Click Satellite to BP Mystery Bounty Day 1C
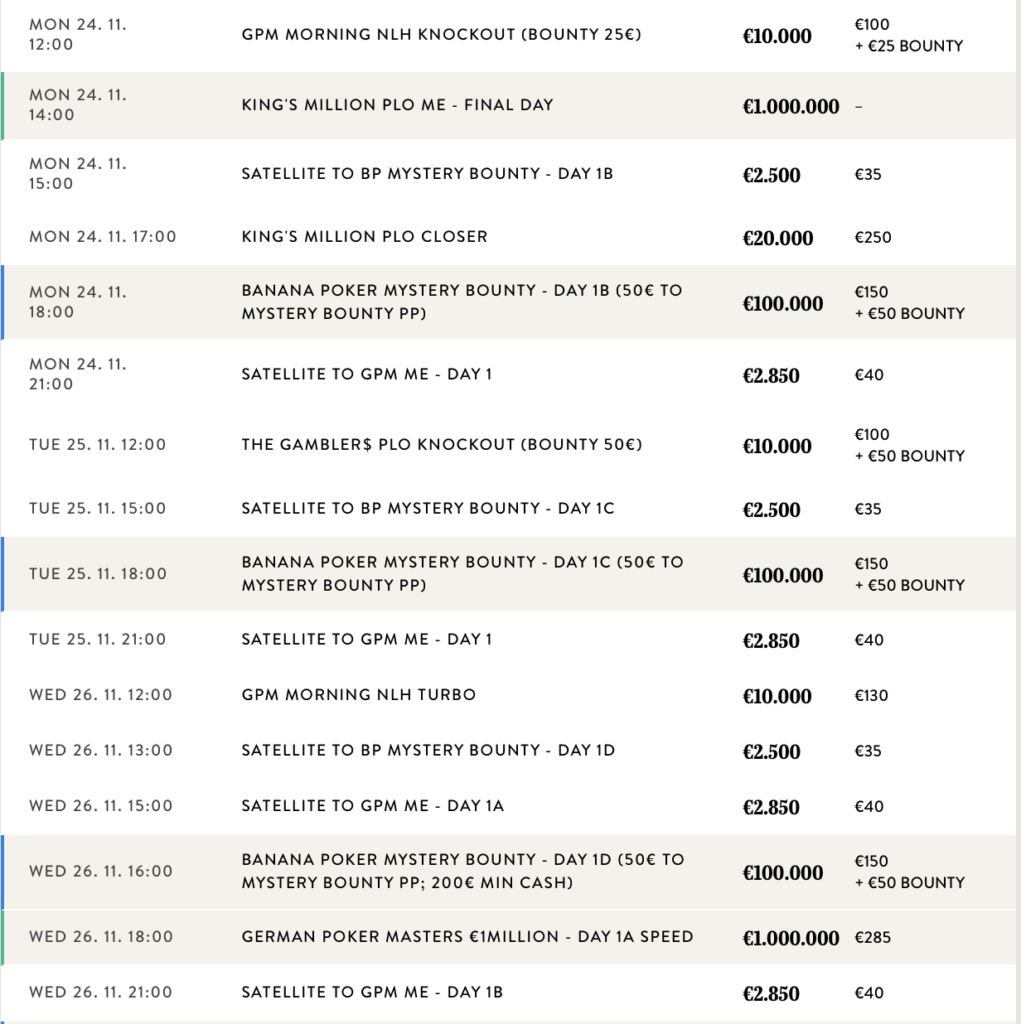Screen dimensions: 1021x1024 427,509
